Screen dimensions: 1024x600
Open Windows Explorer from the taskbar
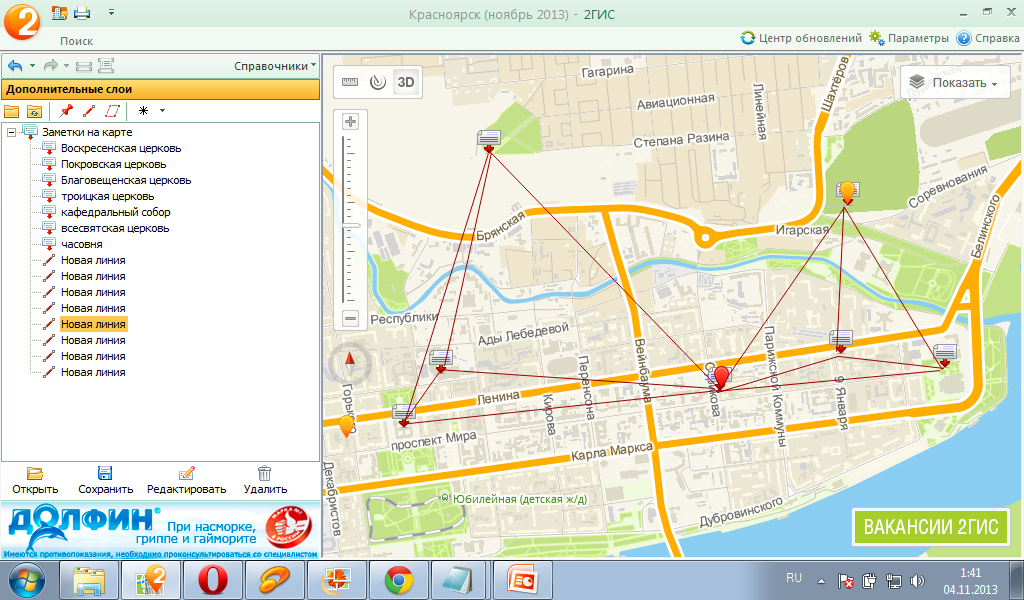(89, 580)
